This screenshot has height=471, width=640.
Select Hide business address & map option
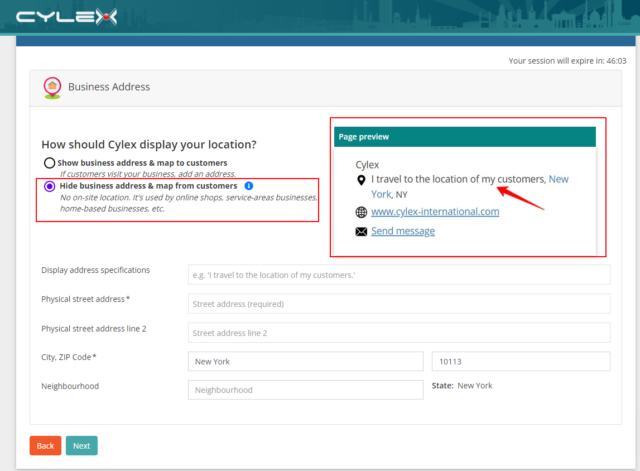[x=49, y=187]
